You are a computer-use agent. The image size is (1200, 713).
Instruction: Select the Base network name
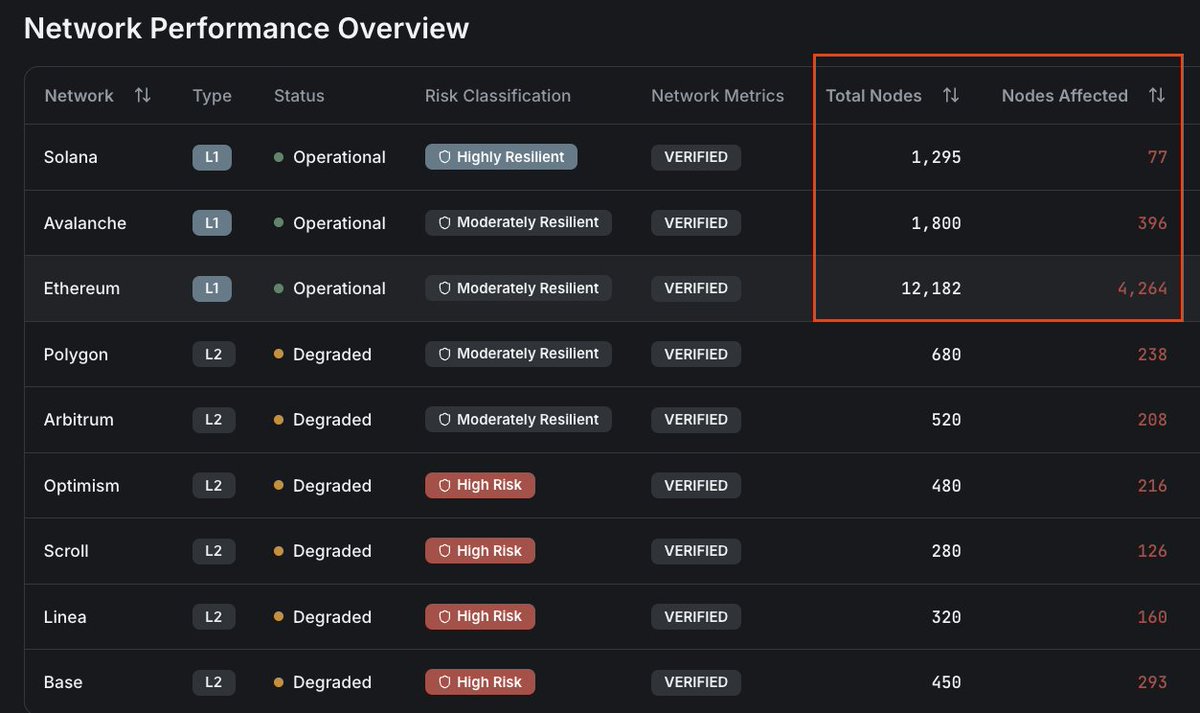pyautogui.click(x=63, y=682)
